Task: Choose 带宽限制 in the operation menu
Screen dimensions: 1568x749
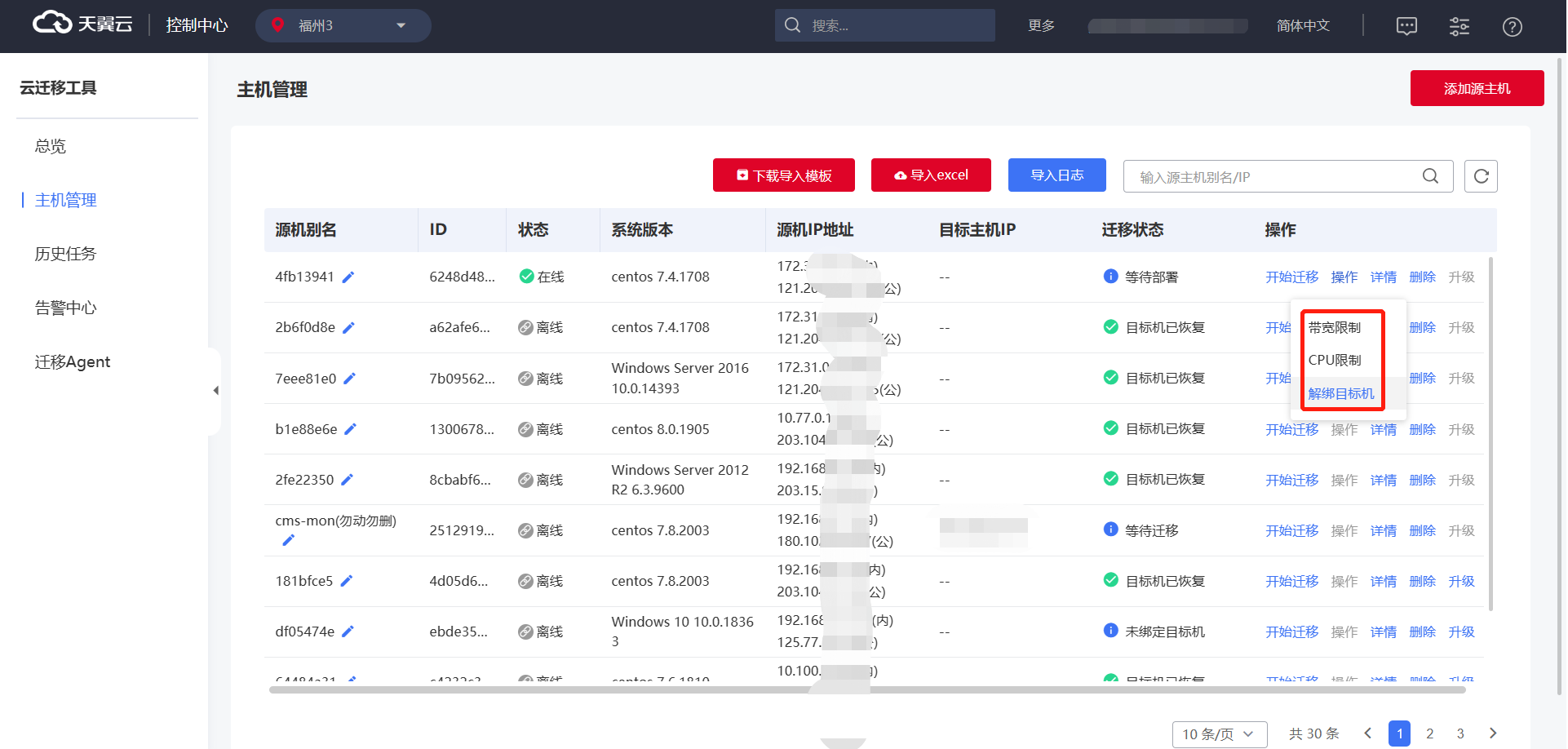Action: point(1335,327)
